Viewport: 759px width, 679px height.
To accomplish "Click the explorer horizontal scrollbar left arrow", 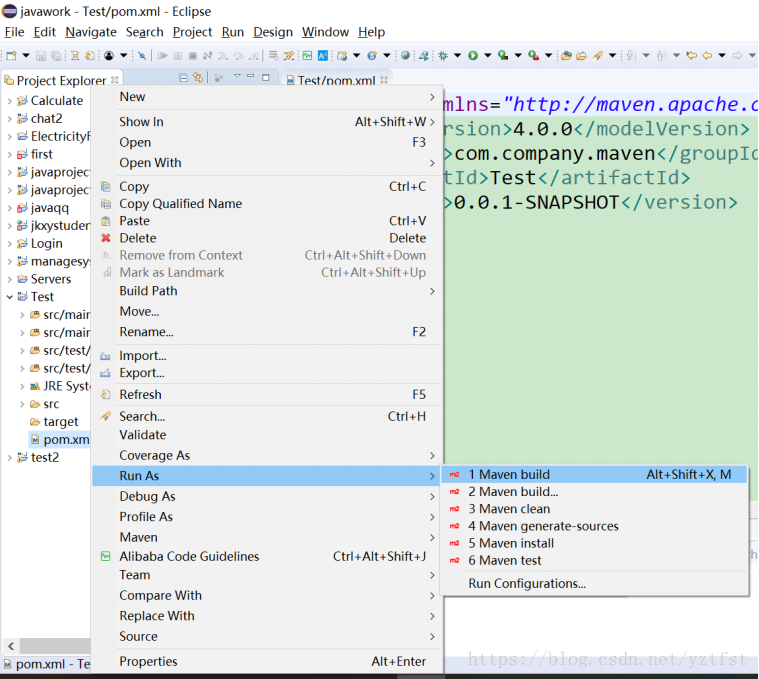I will pos(11,646).
